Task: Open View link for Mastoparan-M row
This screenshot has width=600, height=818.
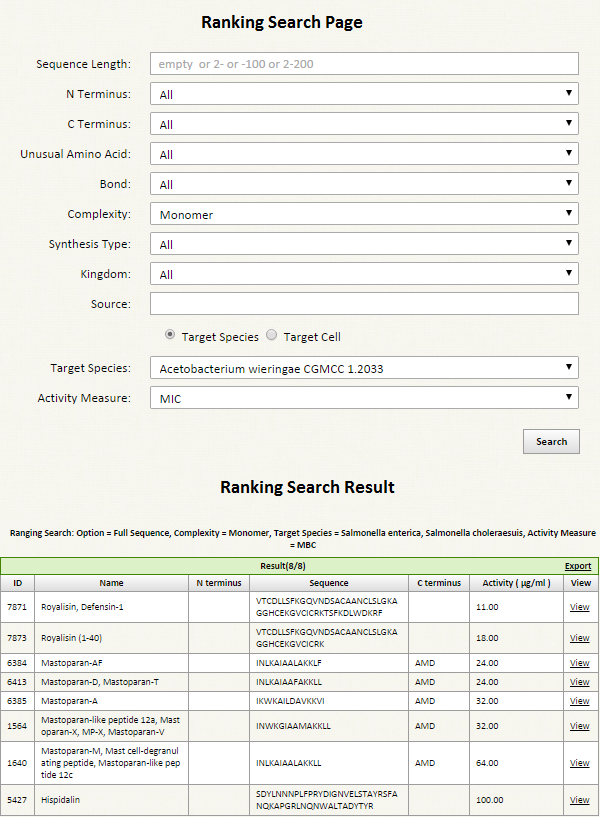Action: [x=579, y=763]
